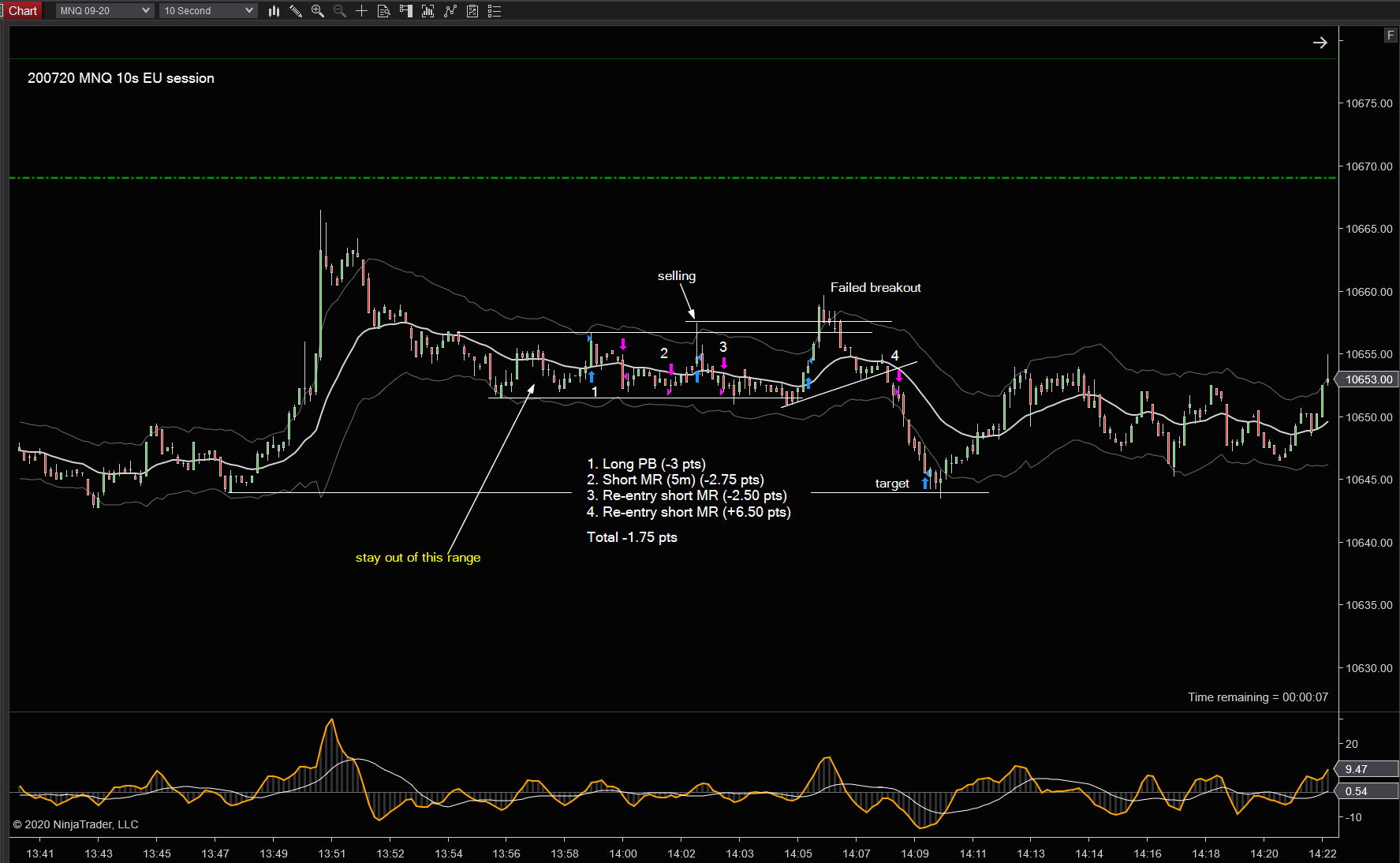This screenshot has height=863, width=1400.
Task: Open the Data Box icon
Action: tap(384, 10)
